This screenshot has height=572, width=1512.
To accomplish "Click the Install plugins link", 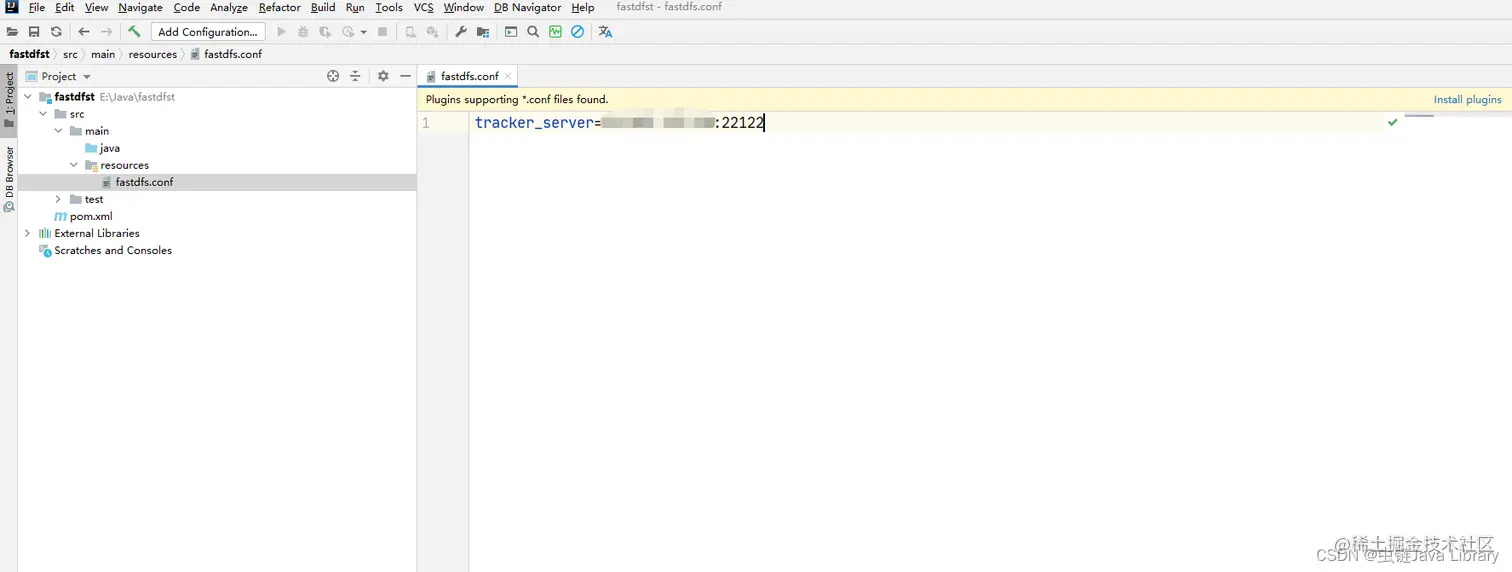I will [1467, 99].
